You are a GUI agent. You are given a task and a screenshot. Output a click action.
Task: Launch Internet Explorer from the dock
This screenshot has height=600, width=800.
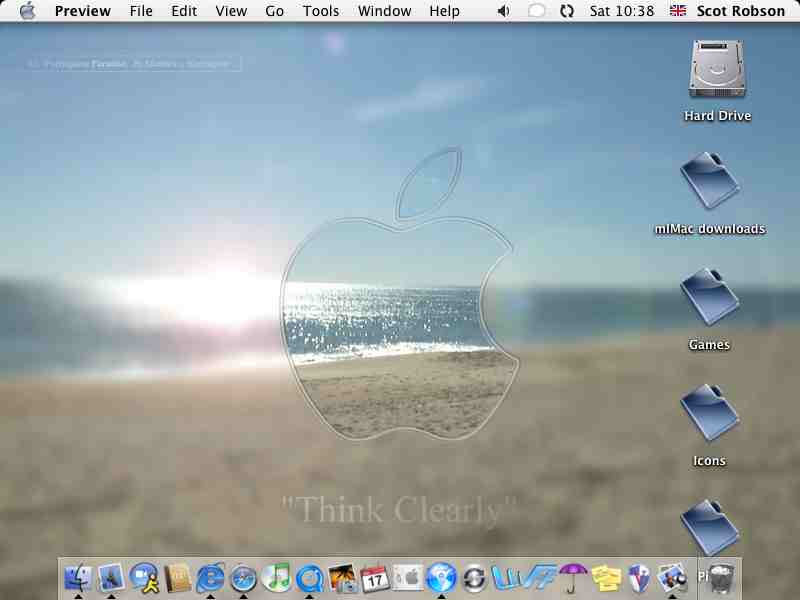pos(210,578)
